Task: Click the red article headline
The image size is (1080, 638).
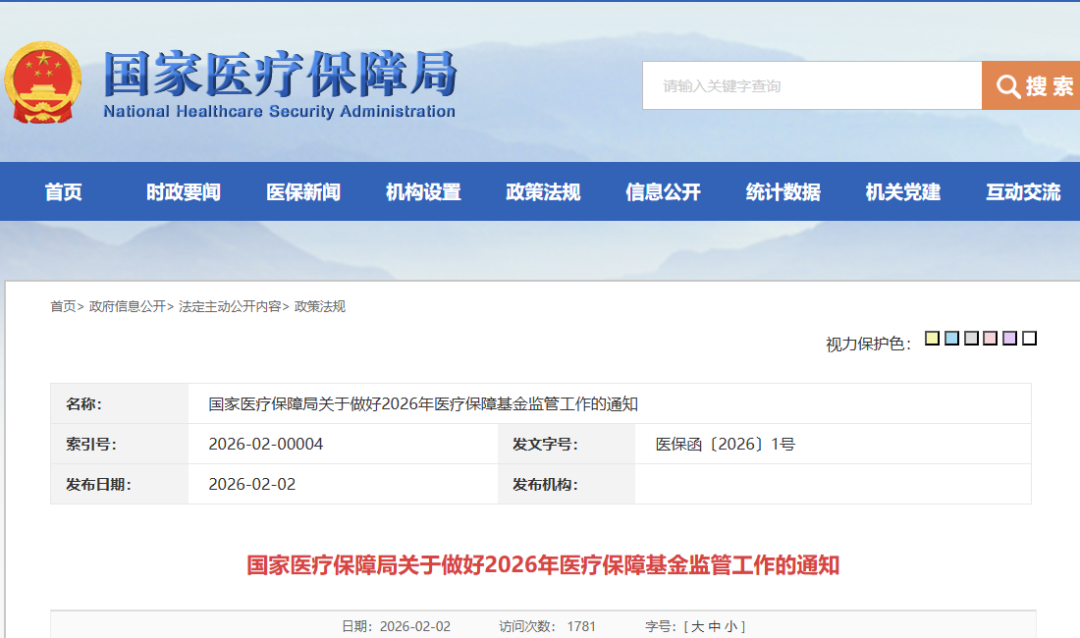Action: pyautogui.click(x=543, y=566)
